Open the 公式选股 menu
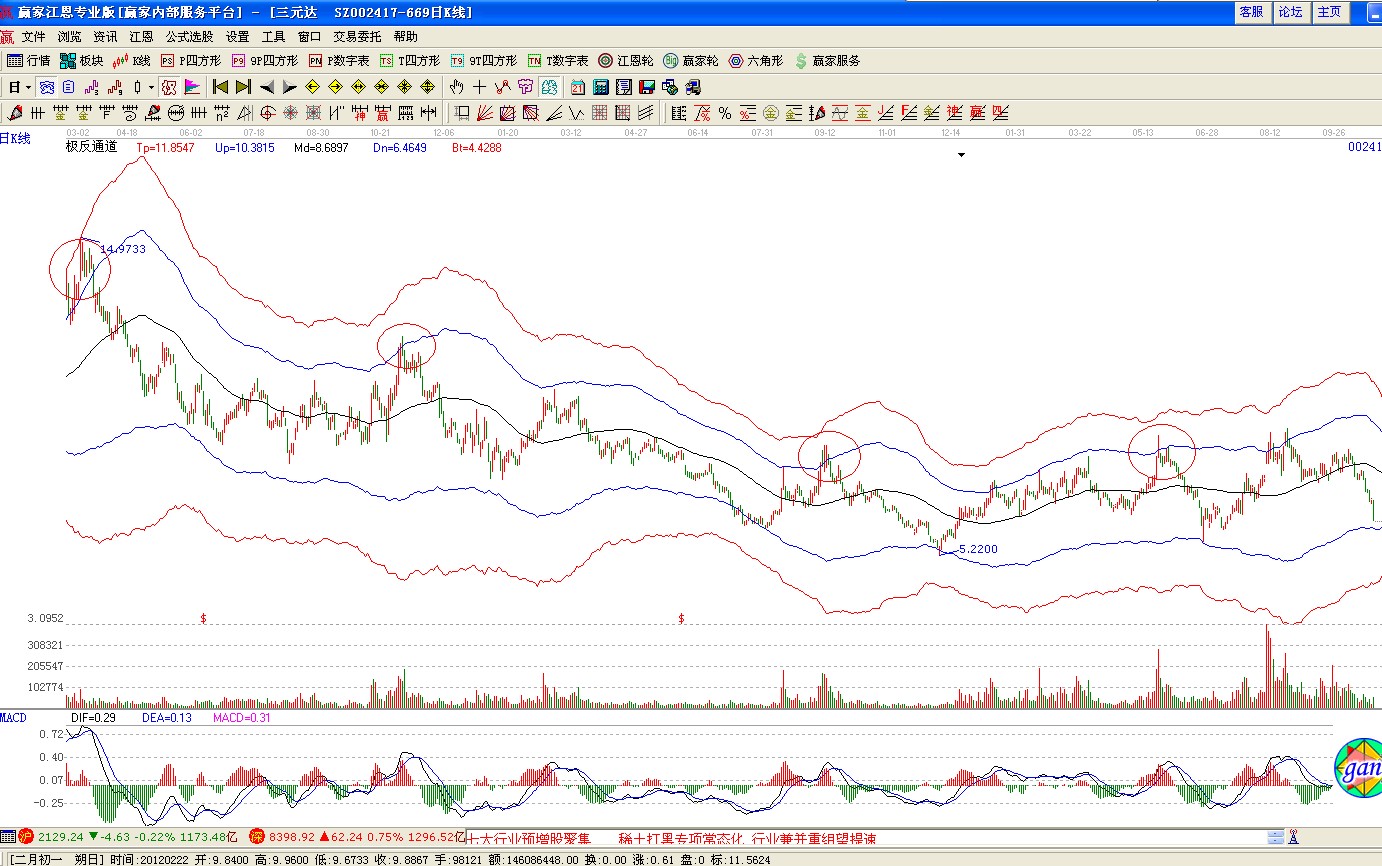This screenshot has height=866, width=1382. click(189, 37)
